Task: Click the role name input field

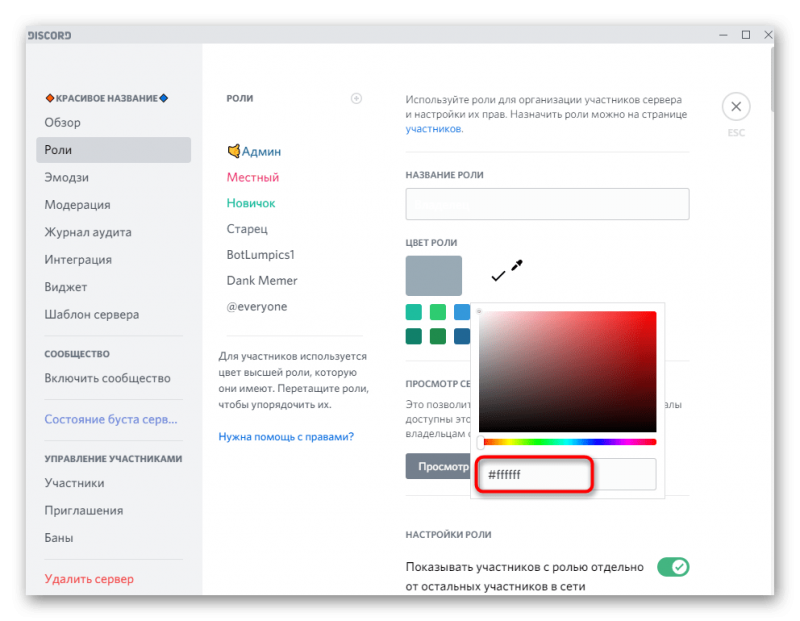Action: tap(547, 204)
